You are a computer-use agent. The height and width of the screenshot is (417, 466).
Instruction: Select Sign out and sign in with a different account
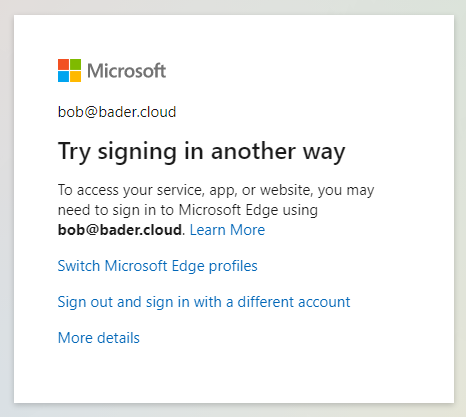click(204, 302)
